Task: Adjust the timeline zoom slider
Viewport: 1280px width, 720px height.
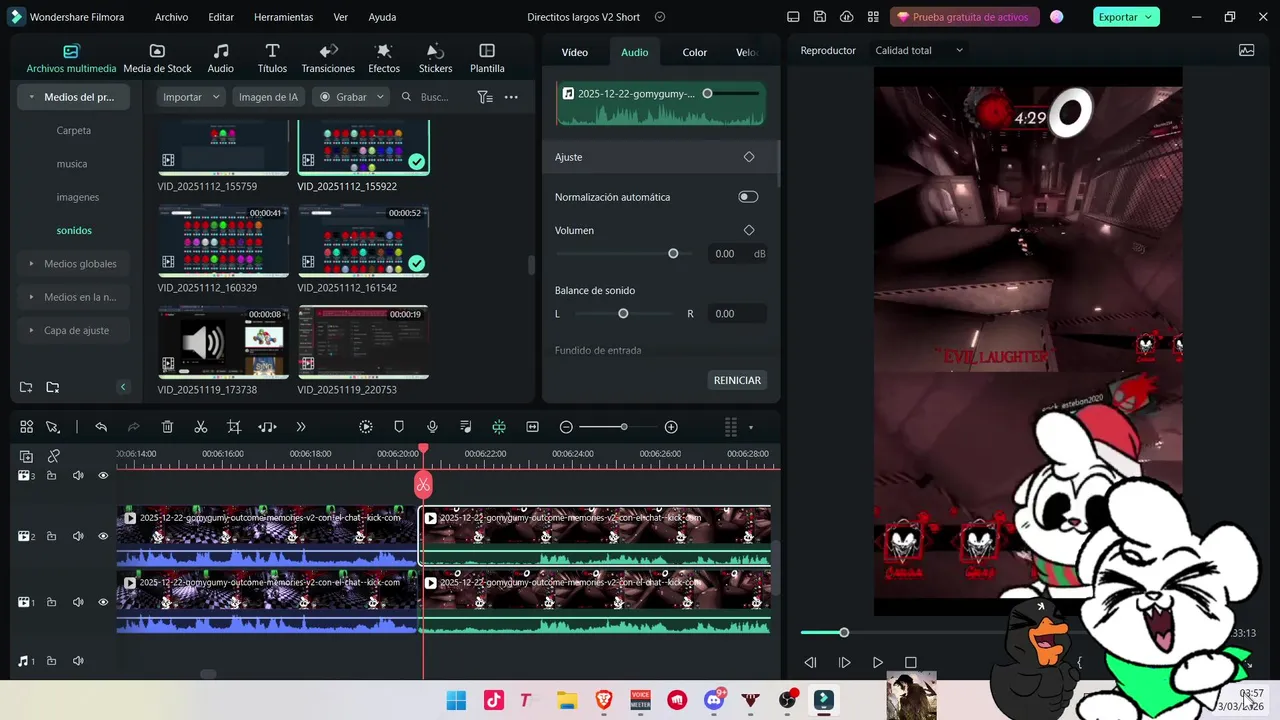Action: click(x=624, y=427)
